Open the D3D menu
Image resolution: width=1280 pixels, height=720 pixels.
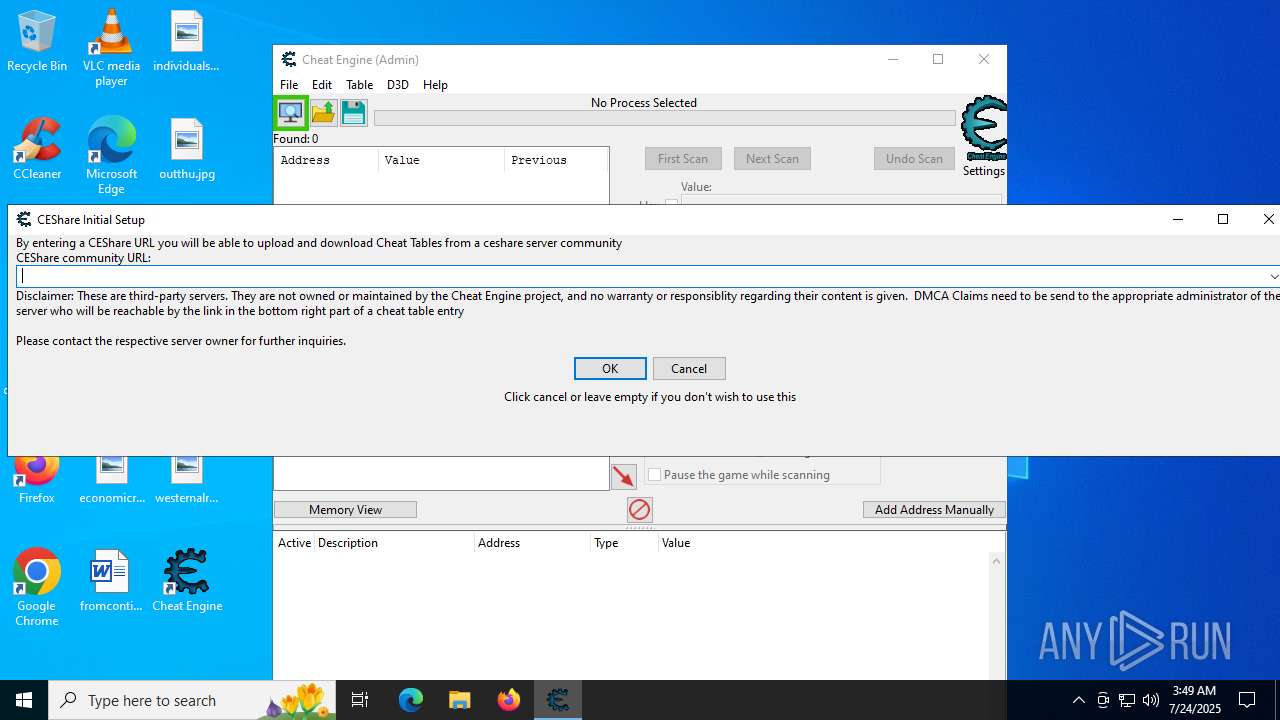(x=398, y=85)
